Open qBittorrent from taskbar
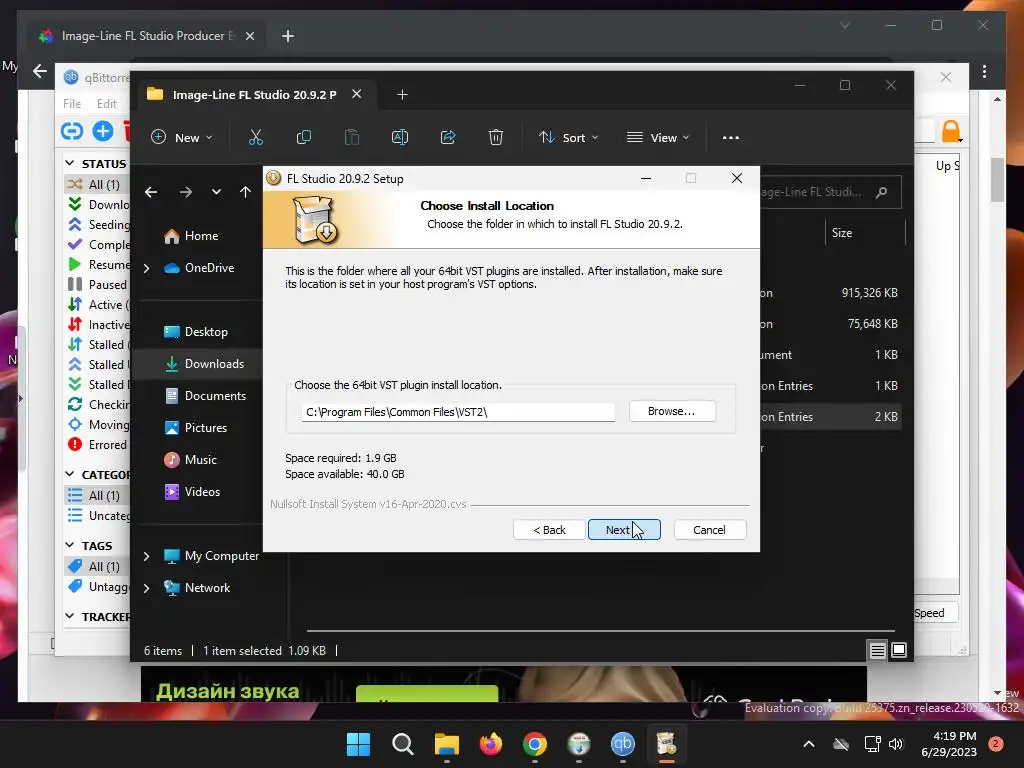 [x=622, y=744]
